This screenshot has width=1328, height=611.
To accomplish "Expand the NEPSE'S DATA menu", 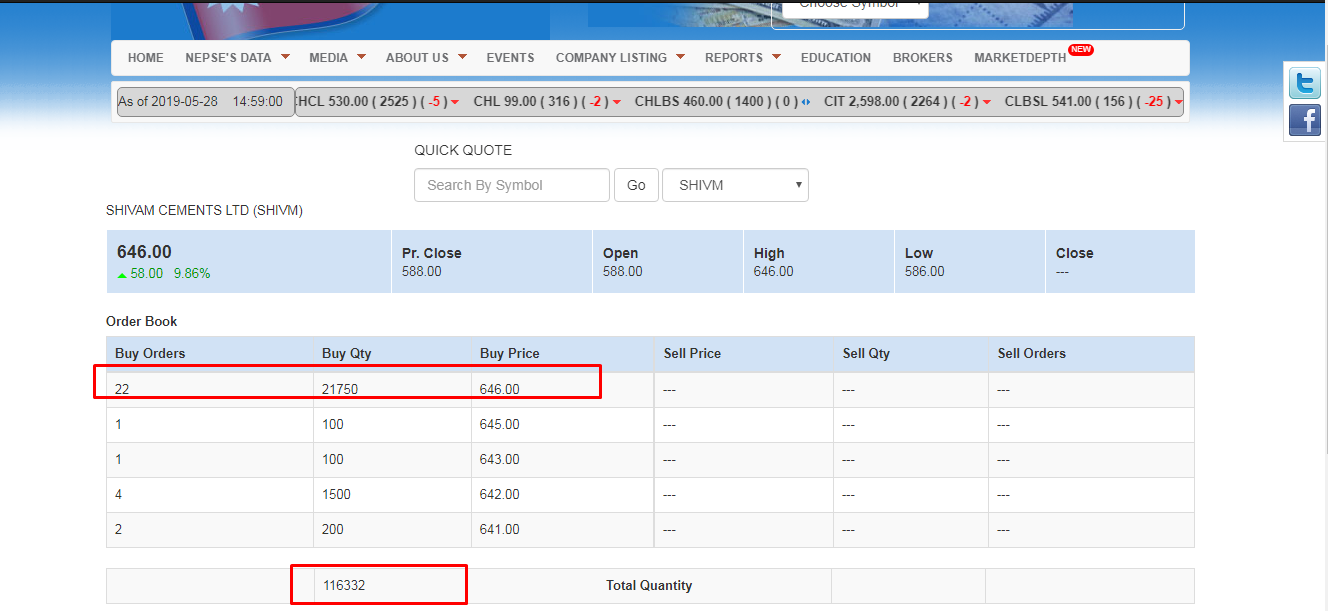I will point(237,58).
